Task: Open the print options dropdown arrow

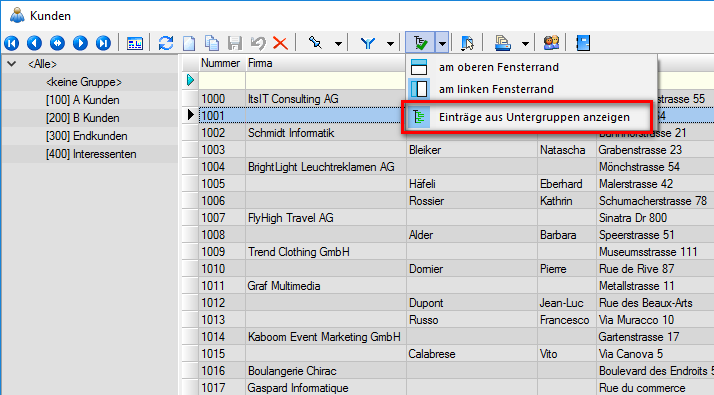Action: point(525,44)
